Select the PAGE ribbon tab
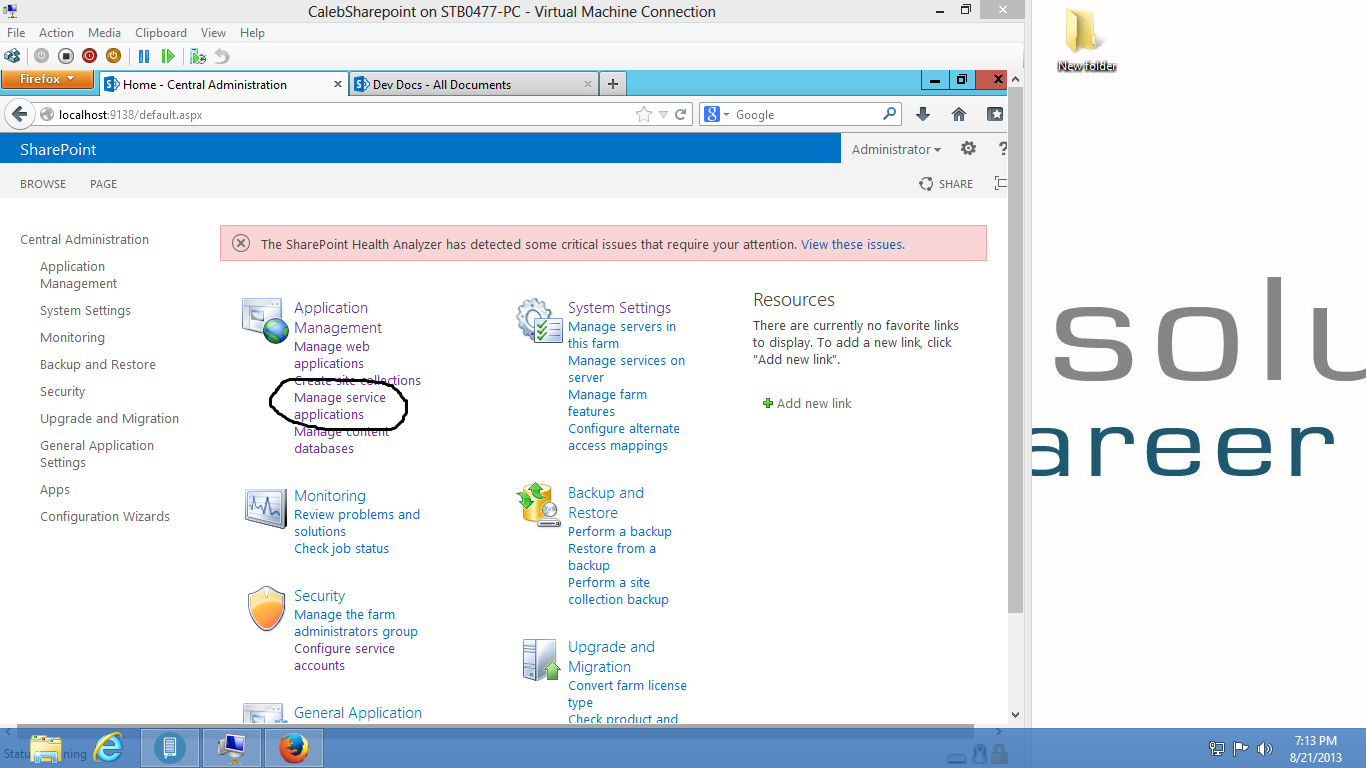Image resolution: width=1366 pixels, height=768 pixels. coord(103,184)
